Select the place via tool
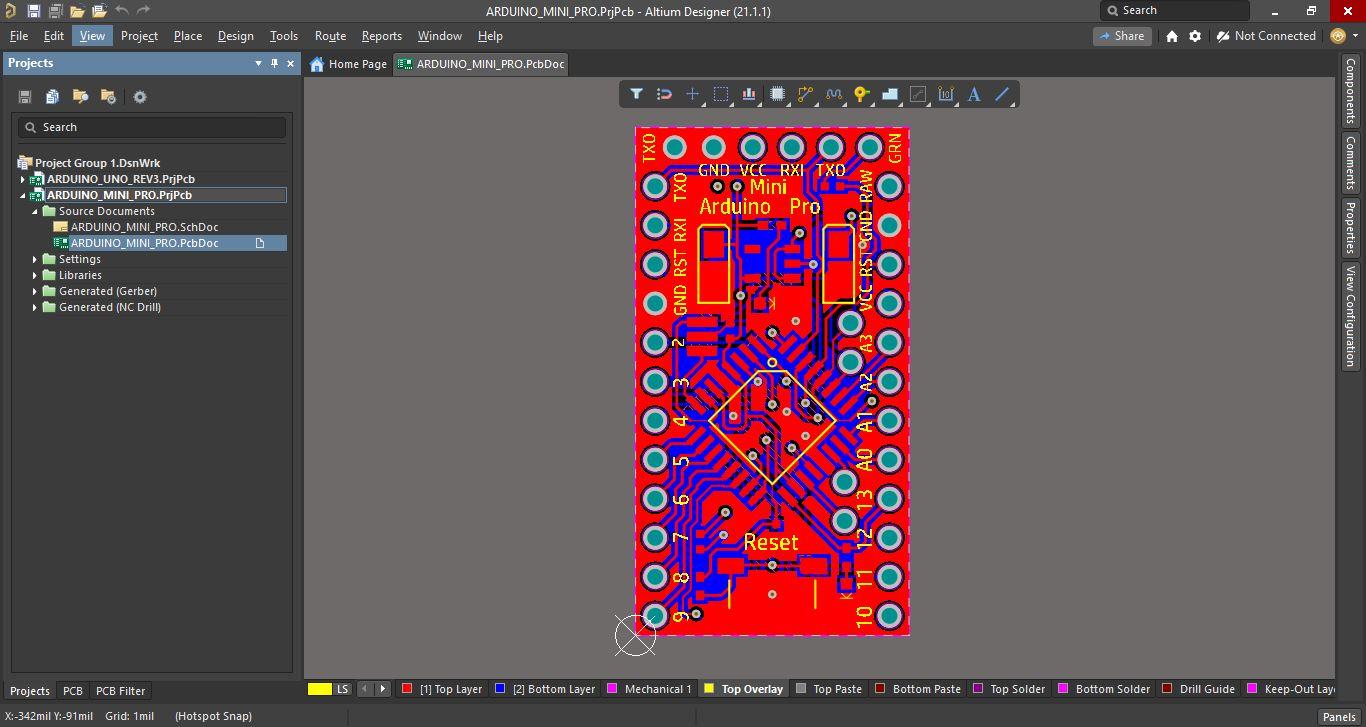 861,94
